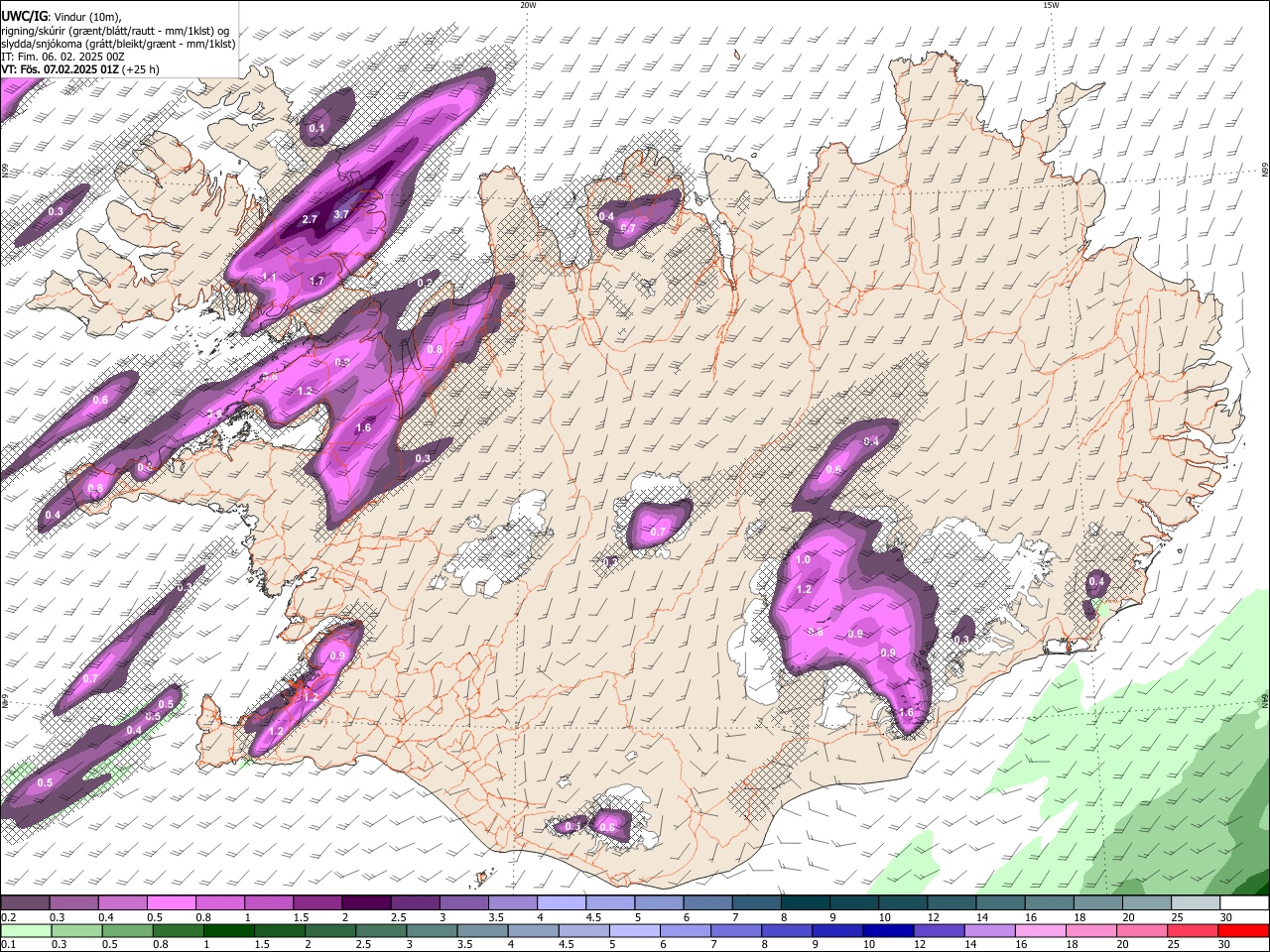This screenshot has width=1270, height=952.
Task: Select the 0.7 value over the central glacier
Action: (x=658, y=533)
